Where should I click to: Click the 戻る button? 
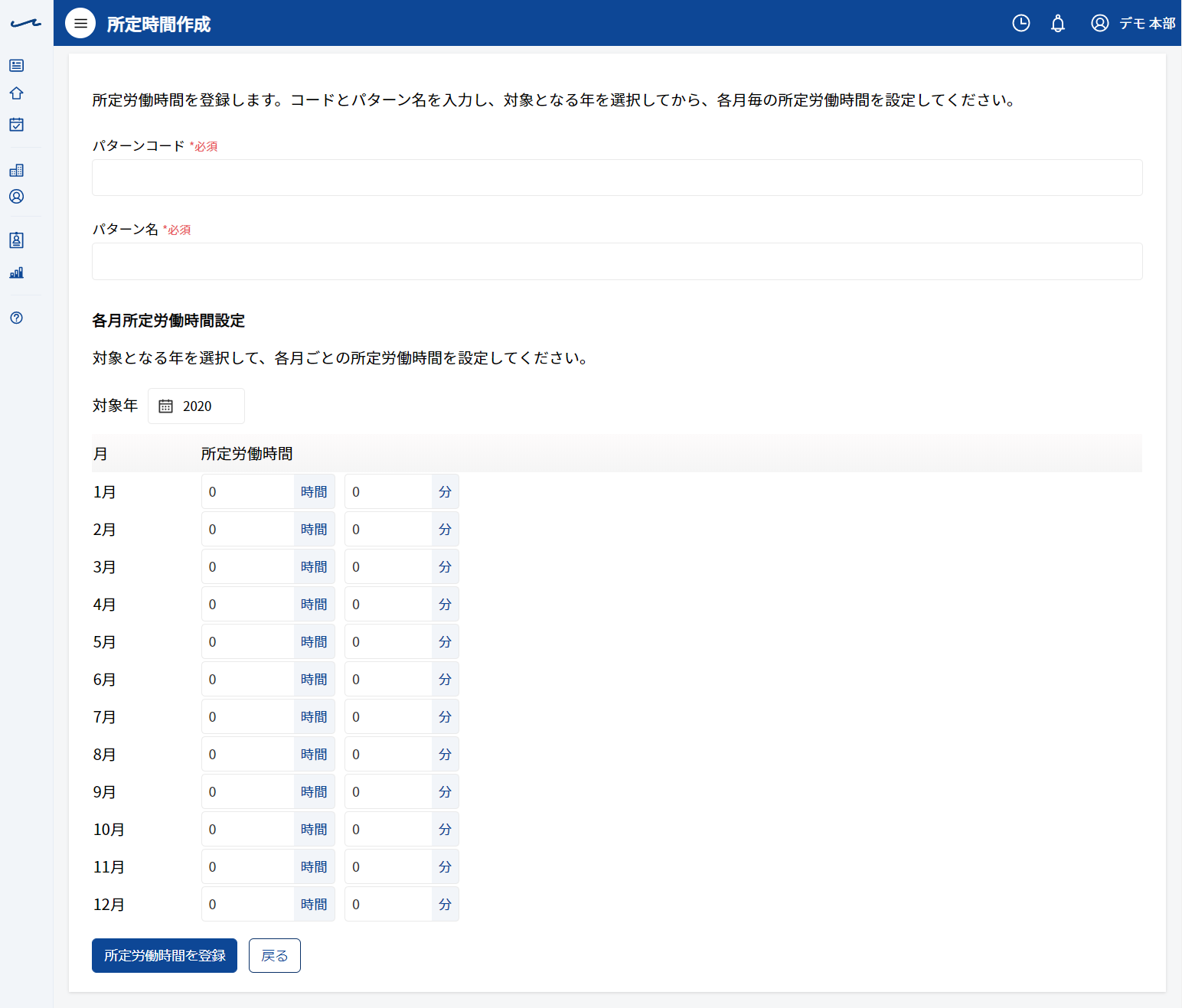(275, 955)
